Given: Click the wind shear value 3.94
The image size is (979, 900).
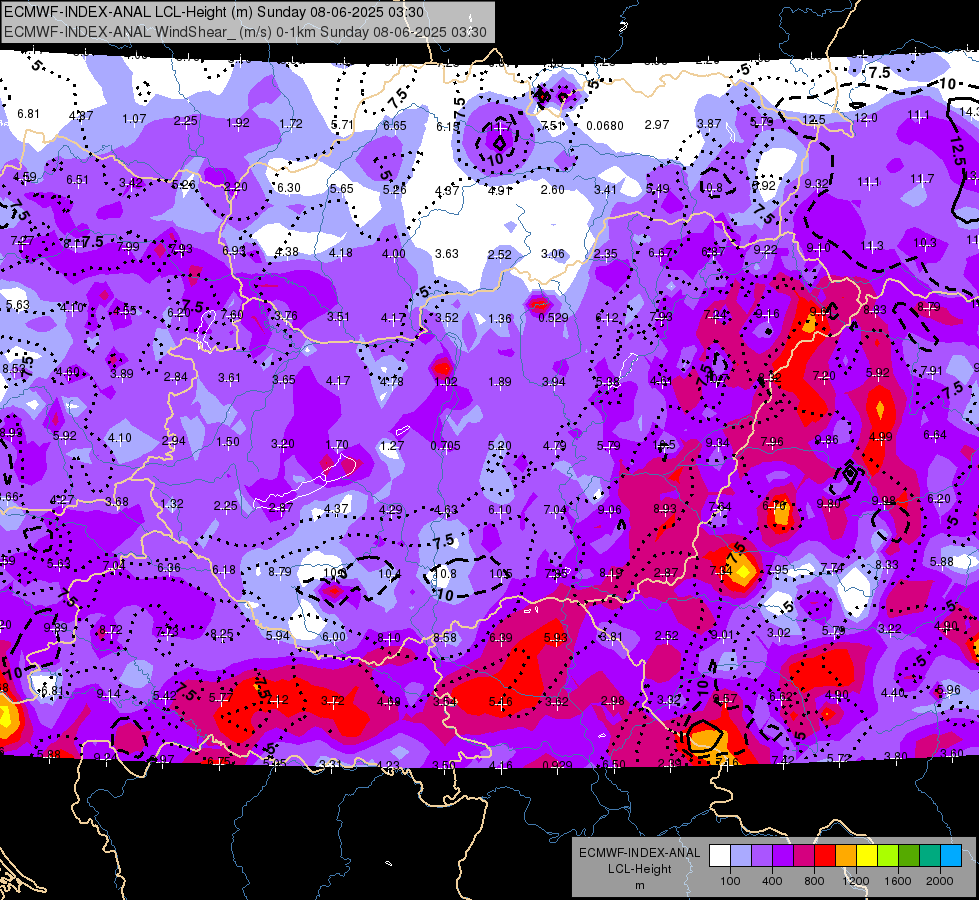Looking at the screenshot, I should click(x=553, y=382).
